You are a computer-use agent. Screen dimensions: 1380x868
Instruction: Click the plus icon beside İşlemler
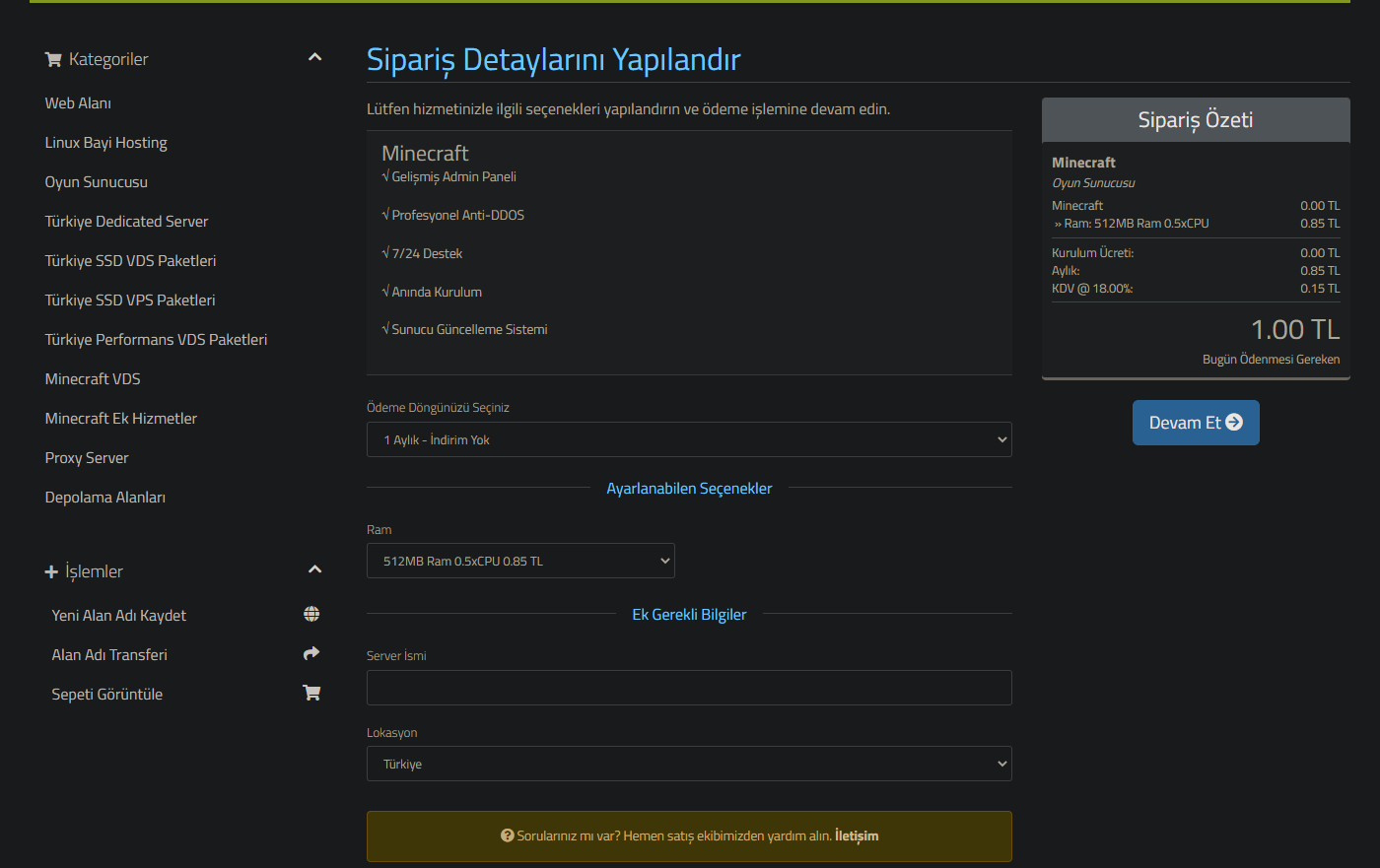pyautogui.click(x=51, y=571)
